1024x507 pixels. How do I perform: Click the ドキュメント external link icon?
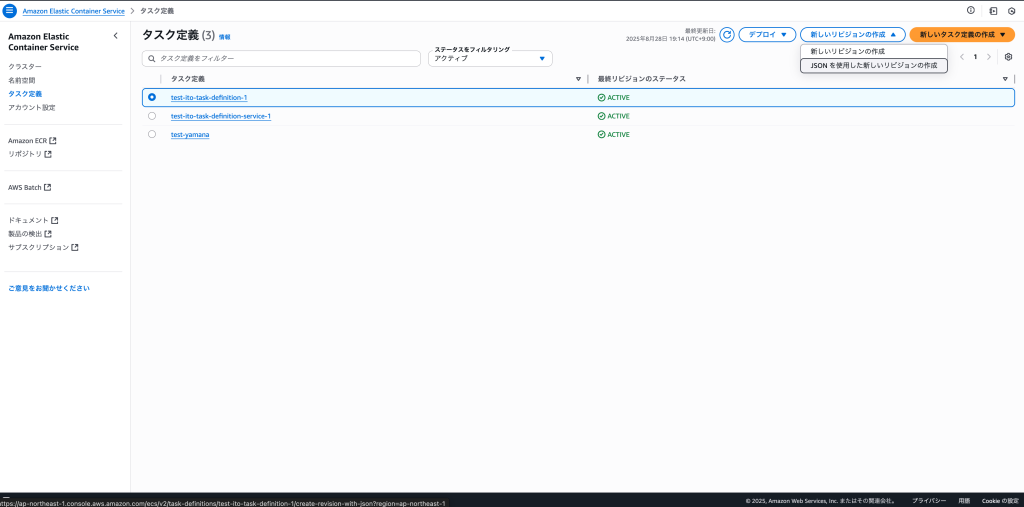(54, 220)
